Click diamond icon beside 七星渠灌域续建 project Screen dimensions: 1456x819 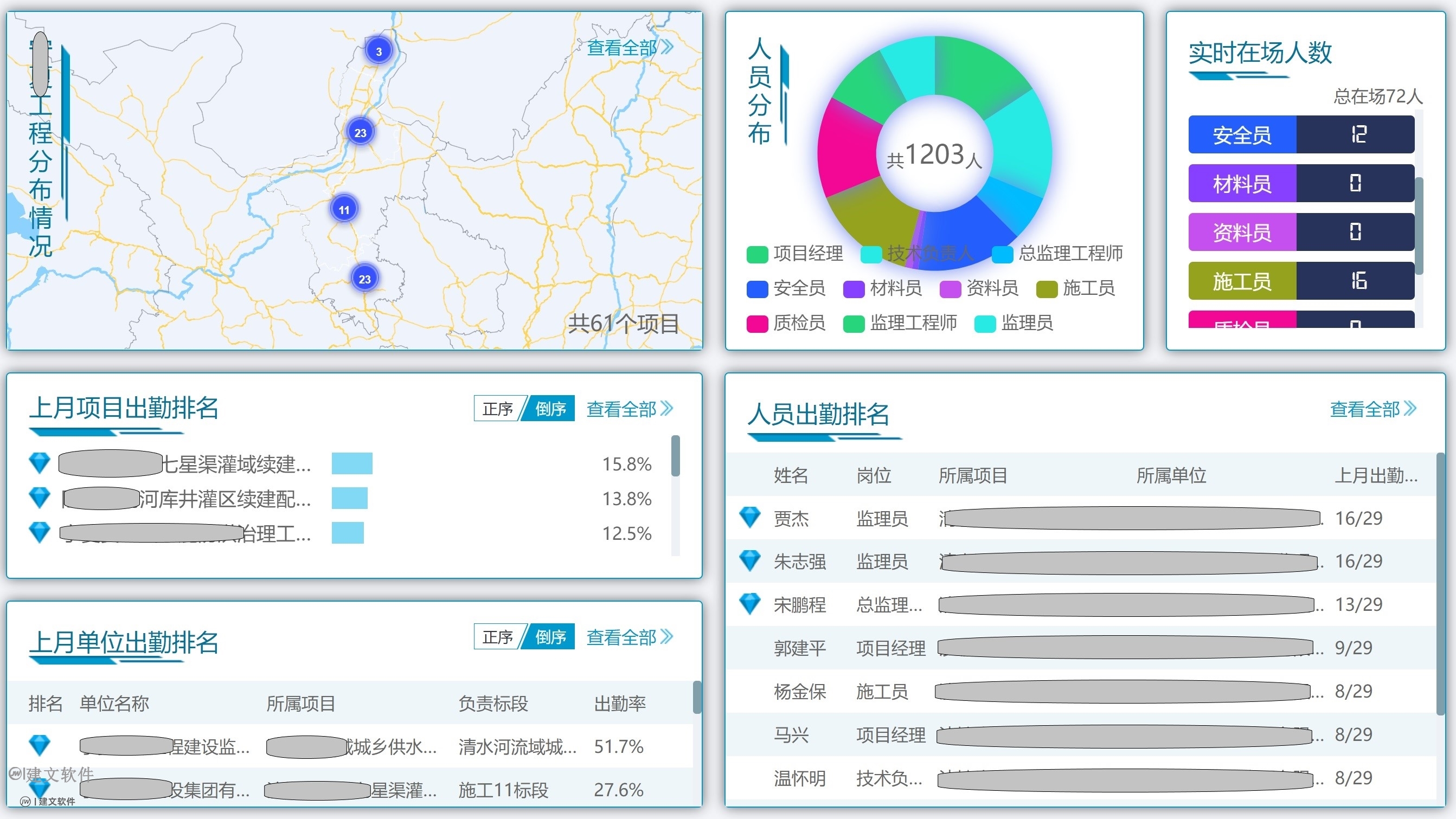(x=40, y=462)
